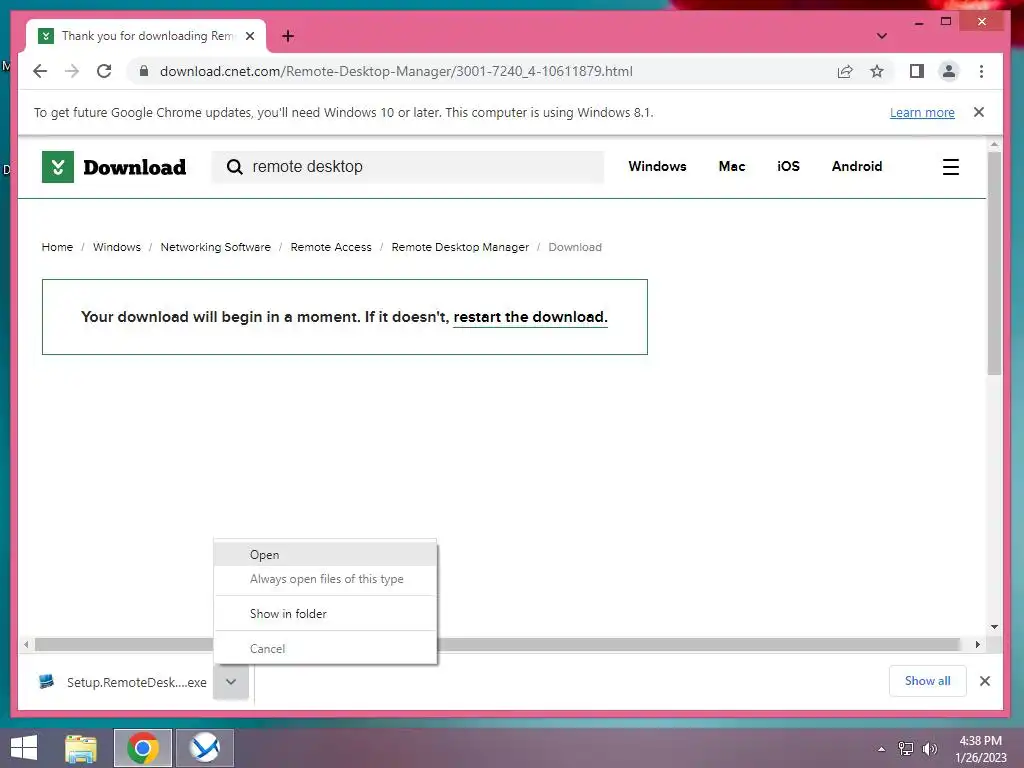Click the 'remote desktop' search field
Image resolution: width=1024 pixels, height=768 pixels.
click(x=408, y=167)
